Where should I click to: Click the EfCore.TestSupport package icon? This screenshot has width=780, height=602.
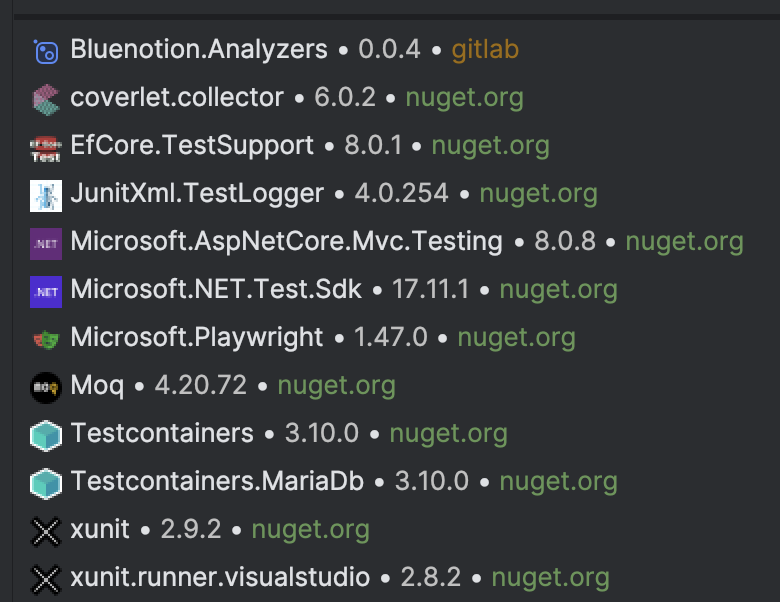click(x=46, y=147)
